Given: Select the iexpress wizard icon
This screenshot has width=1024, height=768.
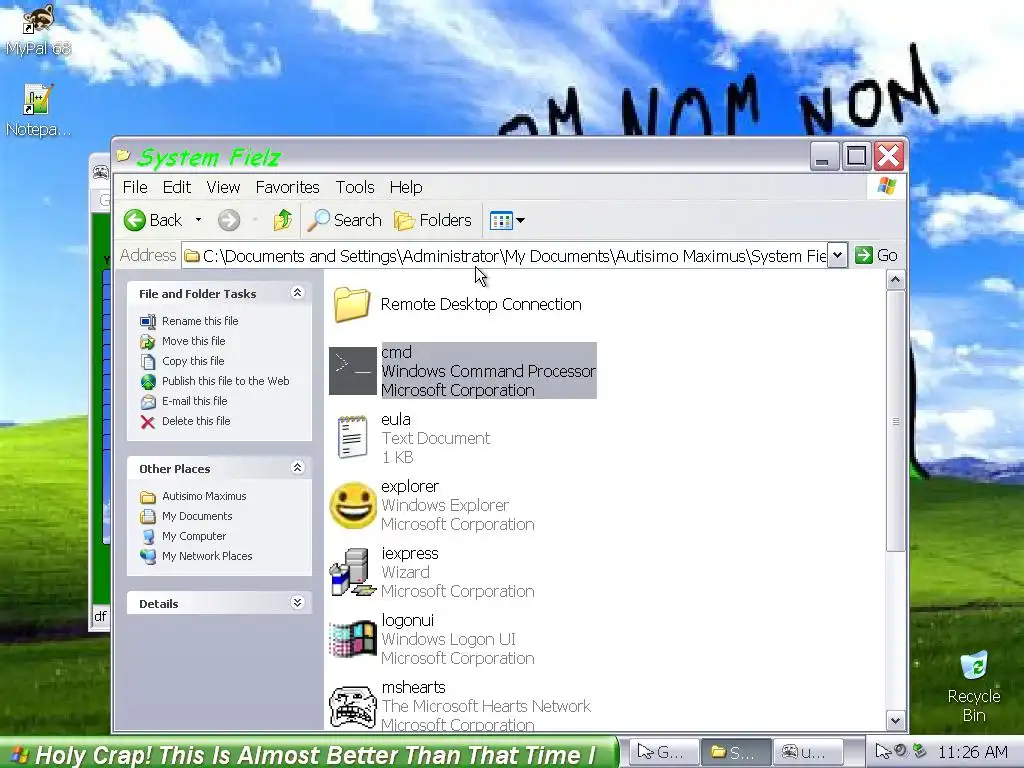Looking at the screenshot, I should 353,572.
